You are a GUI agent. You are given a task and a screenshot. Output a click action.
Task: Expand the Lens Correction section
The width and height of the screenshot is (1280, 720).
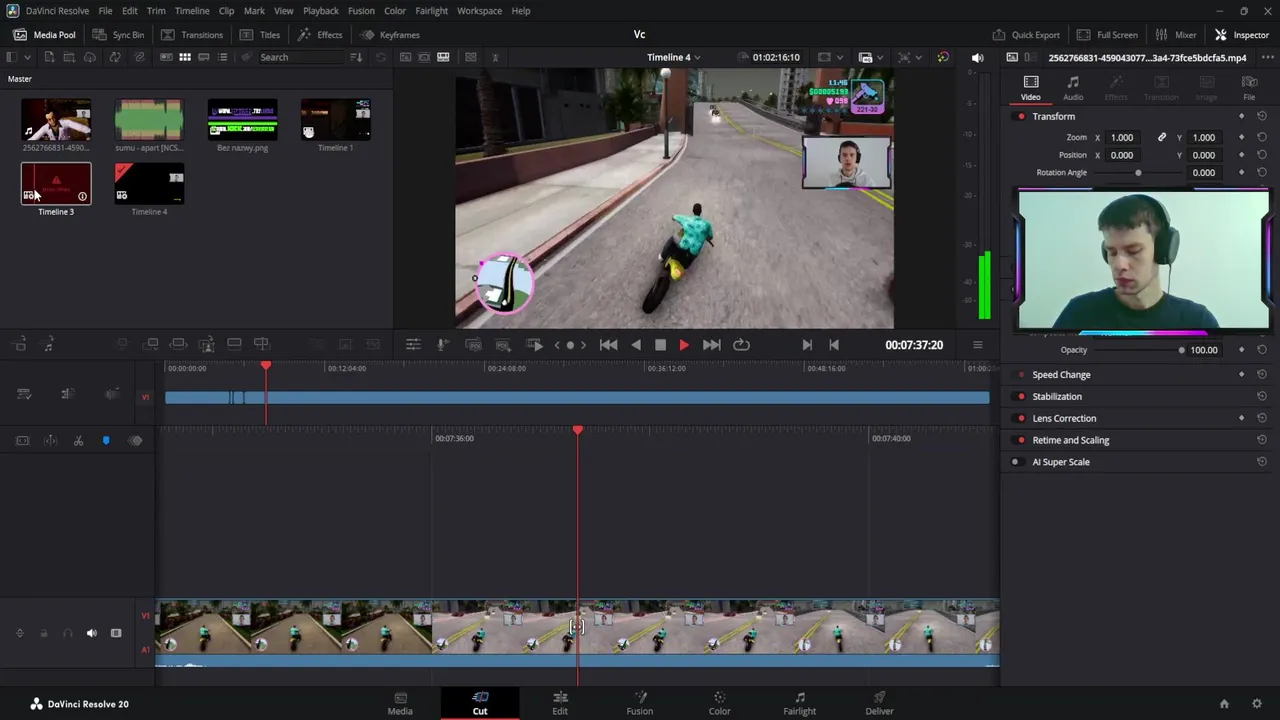pyautogui.click(x=1064, y=419)
